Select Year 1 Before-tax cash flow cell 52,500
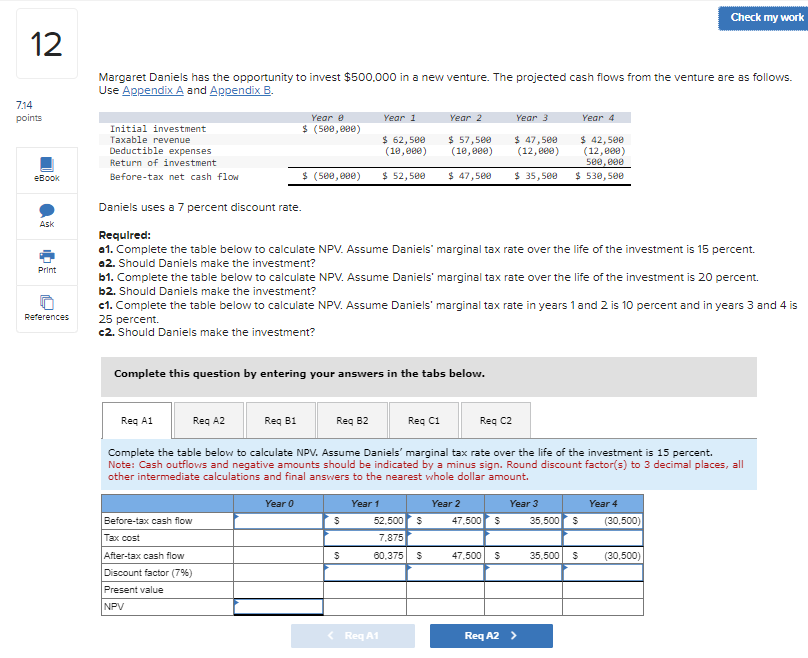Viewport: 808px width, 658px height. (365, 520)
